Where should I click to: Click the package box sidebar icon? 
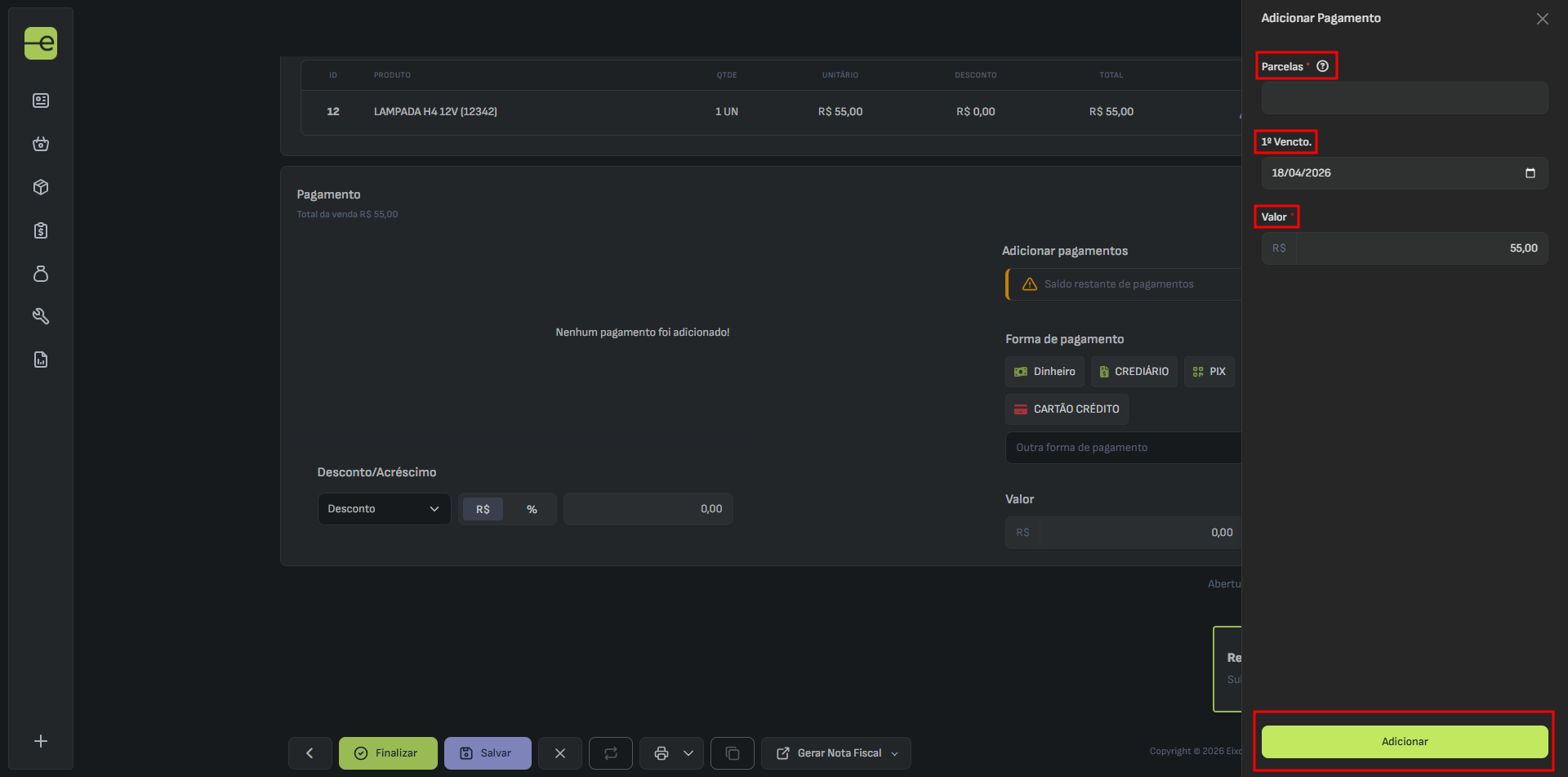(x=41, y=187)
